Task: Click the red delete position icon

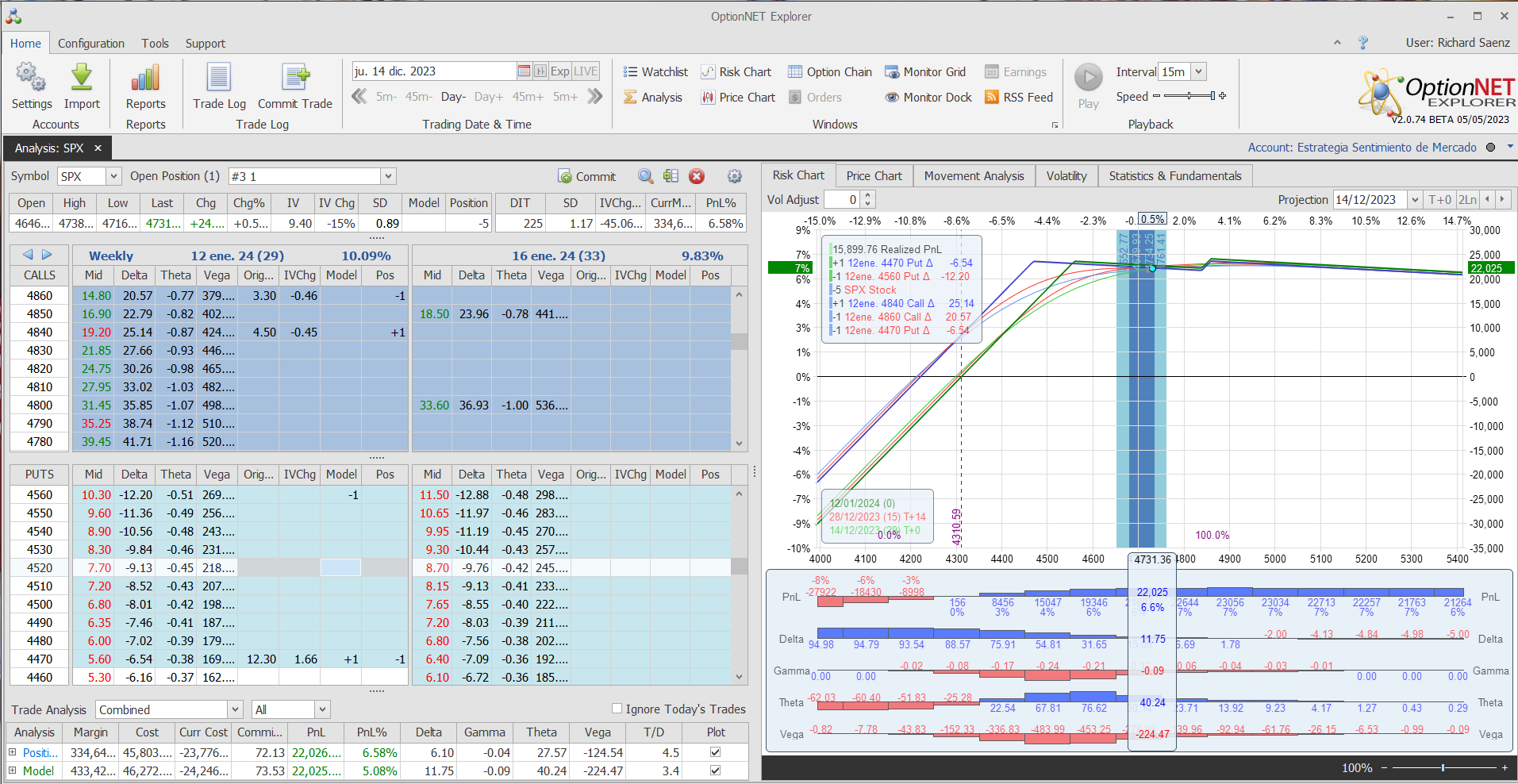Action: pos(697,176)
